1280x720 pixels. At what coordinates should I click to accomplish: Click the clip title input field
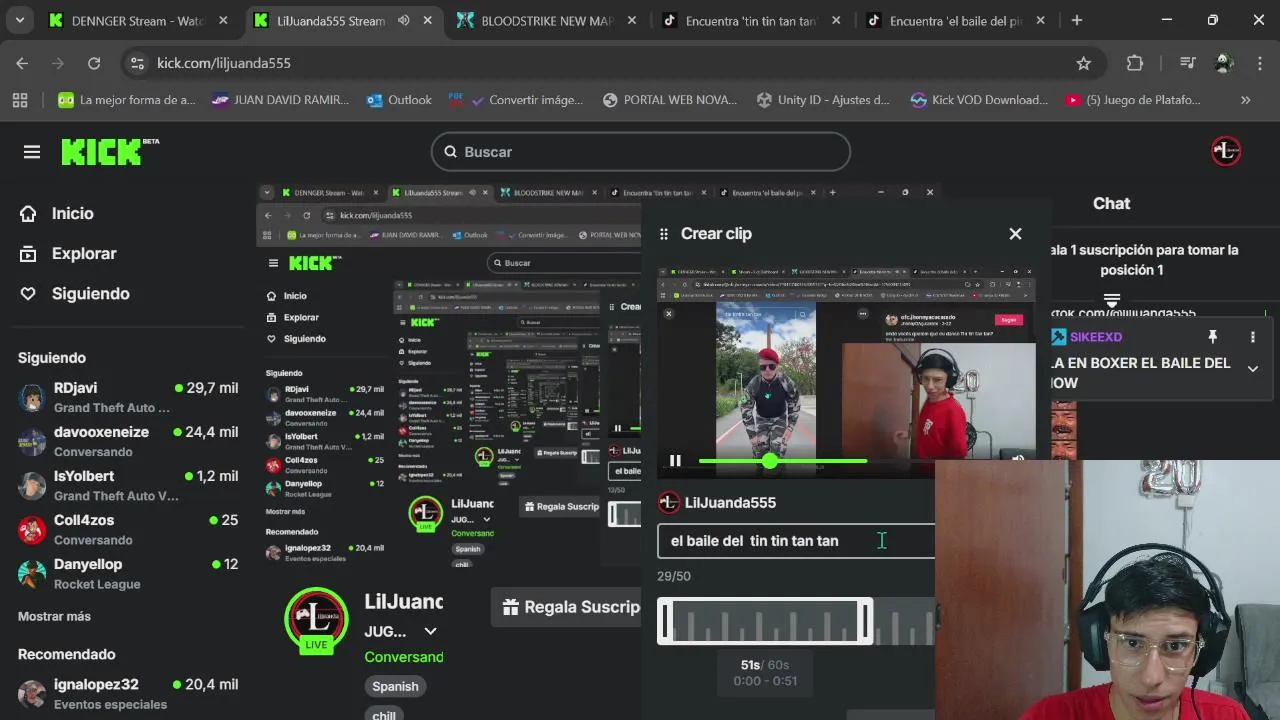click(x=796, y=541)
